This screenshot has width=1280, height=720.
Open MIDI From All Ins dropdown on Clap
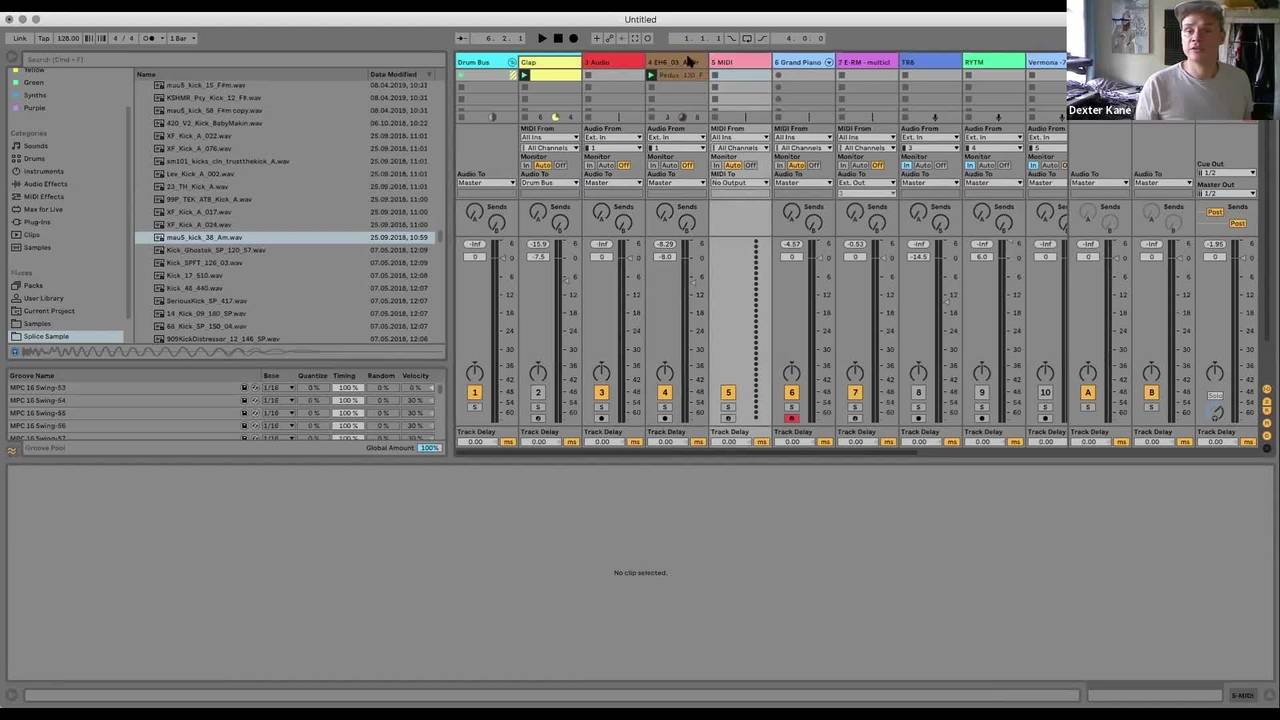click(x=549, y=137)
